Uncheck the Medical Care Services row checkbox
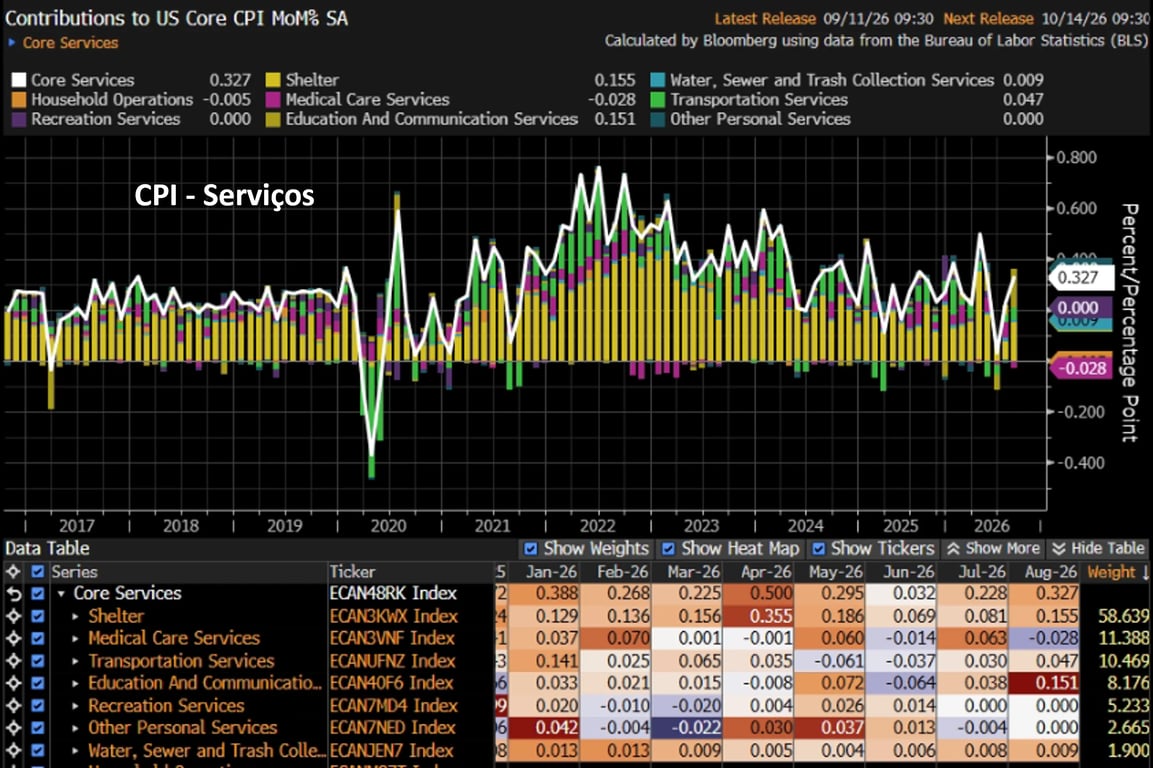 [x=38, y=638]
